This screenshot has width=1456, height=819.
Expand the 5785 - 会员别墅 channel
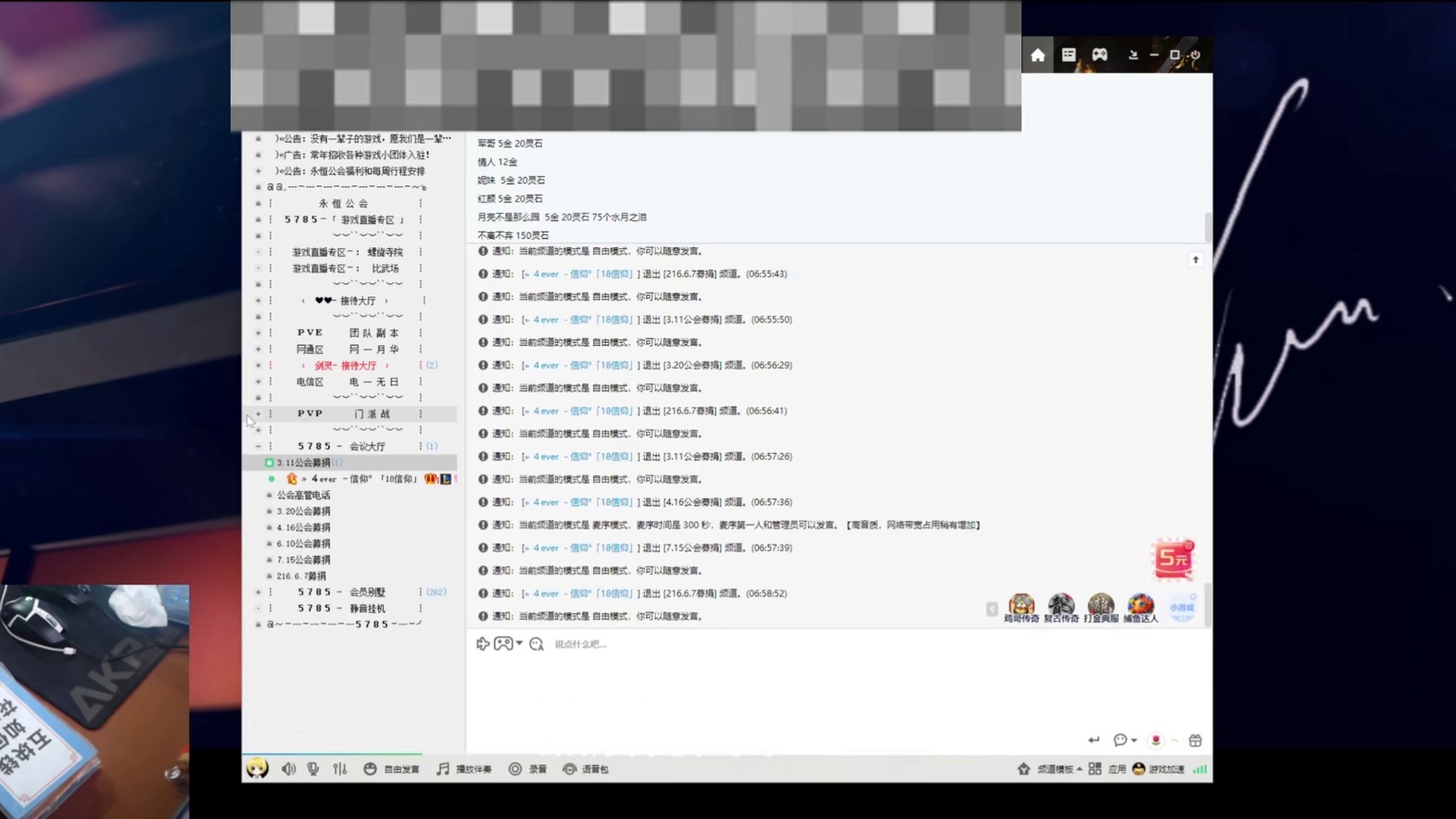click(259, 592)
